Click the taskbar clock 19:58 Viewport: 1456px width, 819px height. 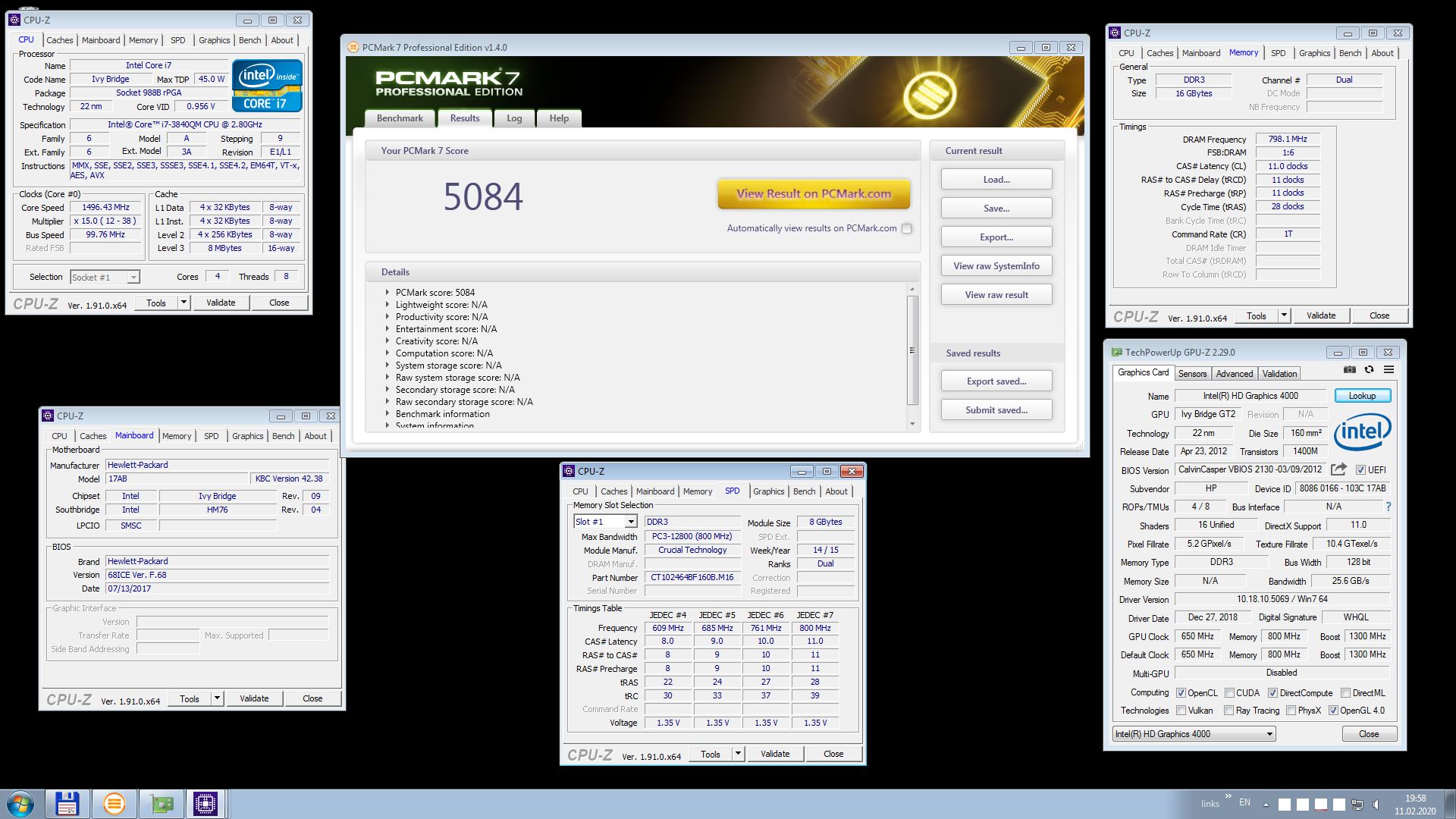1415,799
